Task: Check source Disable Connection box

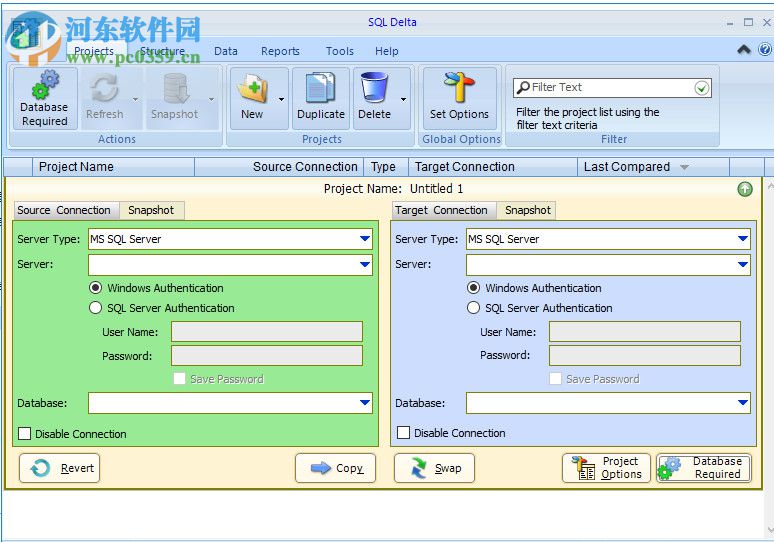Action: 24,434
